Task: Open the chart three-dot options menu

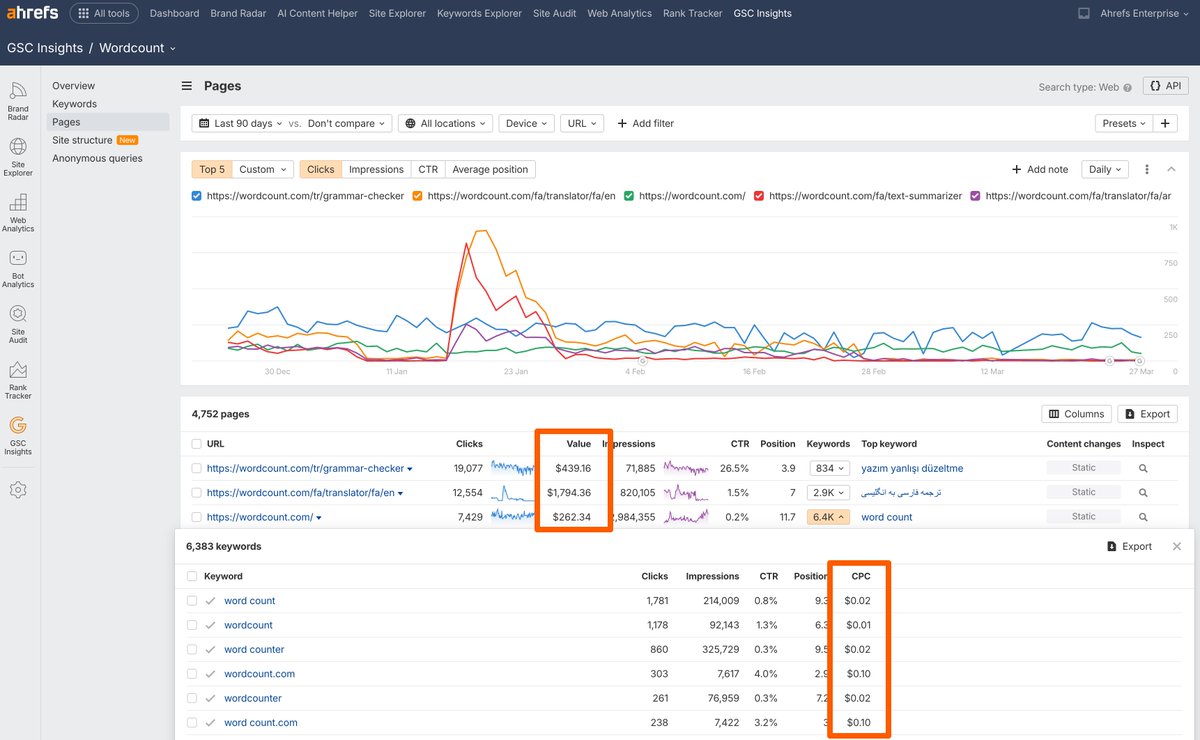Action: tap(1147, 170)
